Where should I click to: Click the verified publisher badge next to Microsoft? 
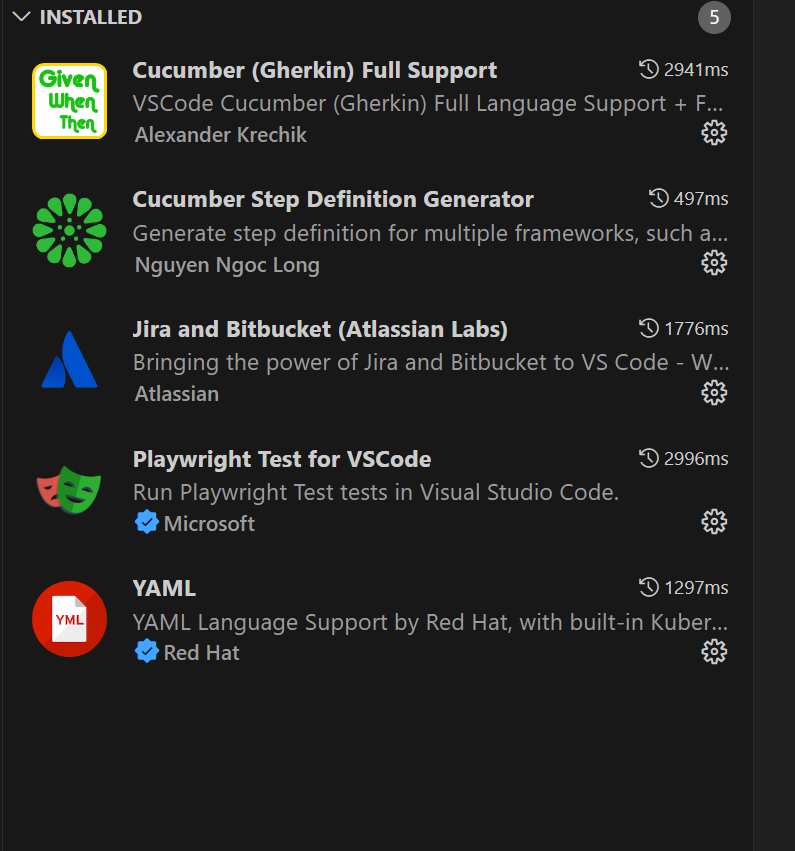point(146,522)
